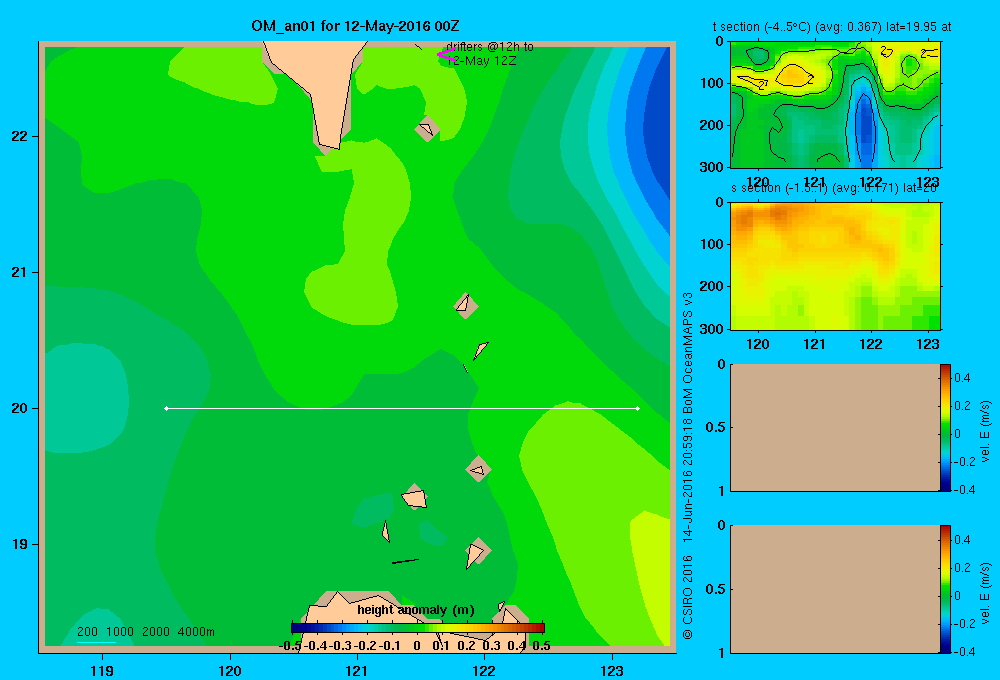
Task: Click the -0.5 tick on the height anomaly bar
Action: 291,646
